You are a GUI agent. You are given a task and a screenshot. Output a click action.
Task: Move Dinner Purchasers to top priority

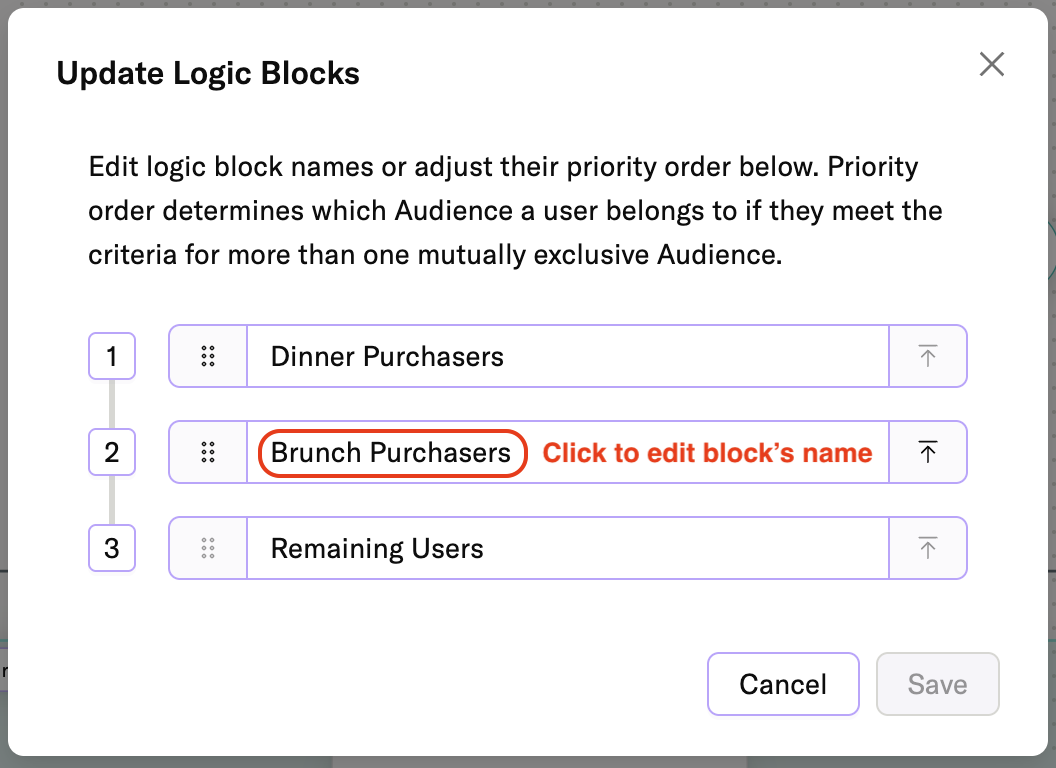(927, 356)
